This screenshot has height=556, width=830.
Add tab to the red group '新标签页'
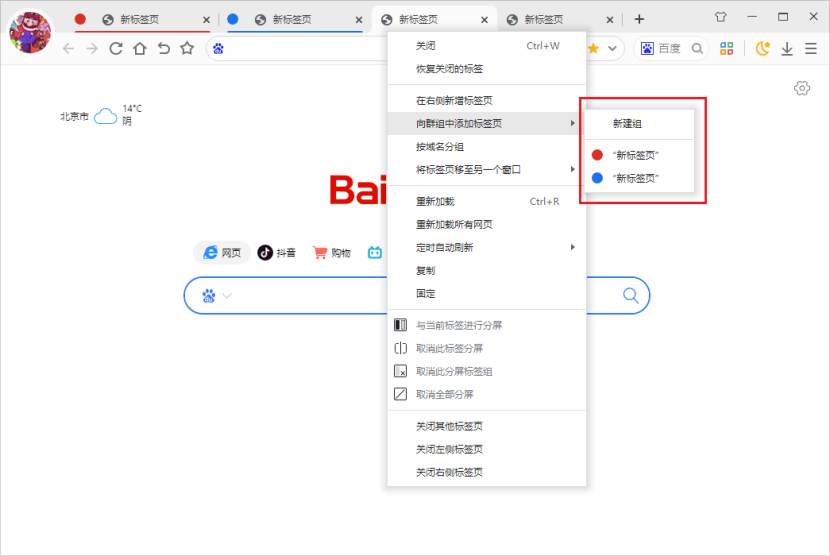click(x=635, y=155)
